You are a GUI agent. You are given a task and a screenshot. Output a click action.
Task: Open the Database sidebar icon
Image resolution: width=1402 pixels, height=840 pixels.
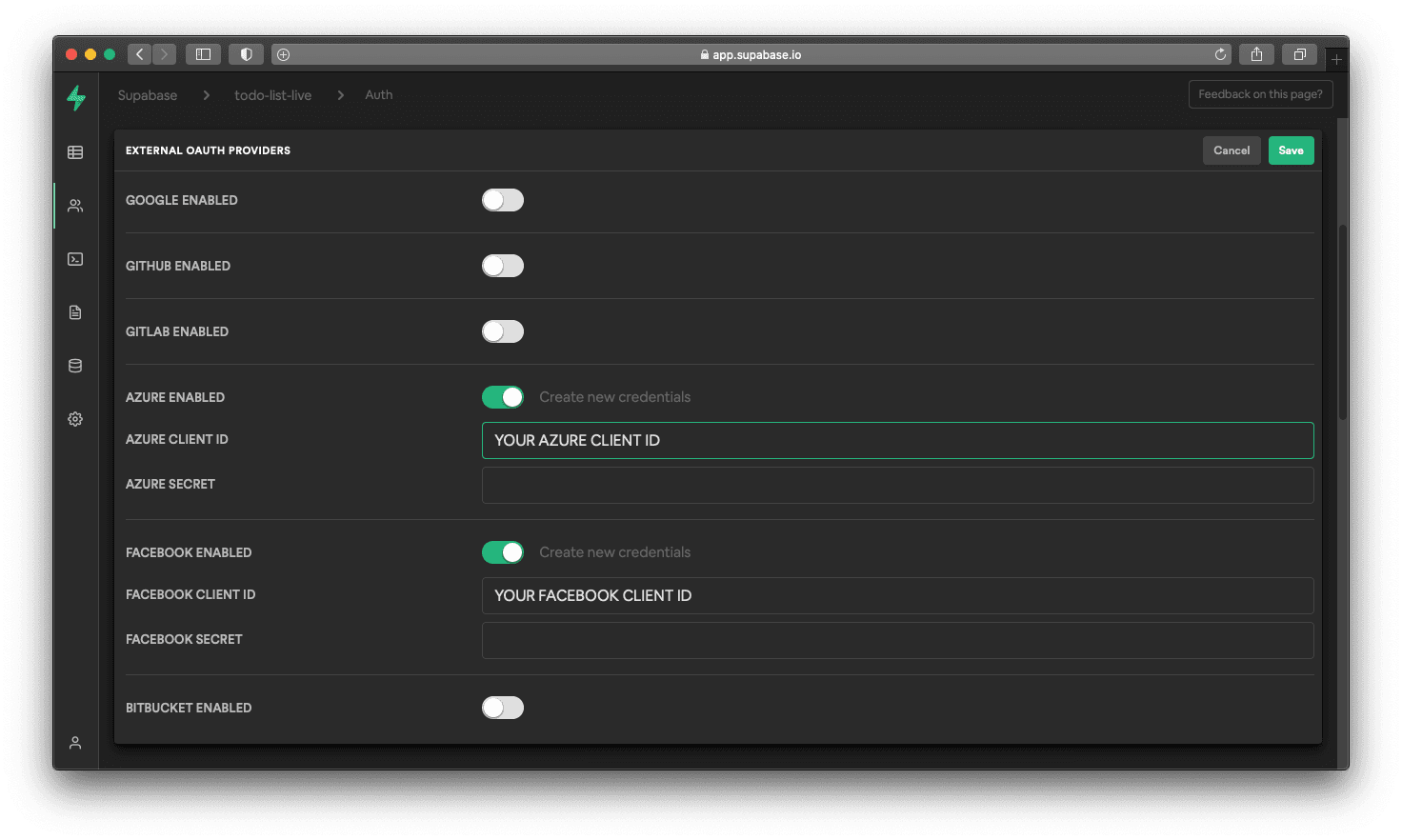coord(75,366)
